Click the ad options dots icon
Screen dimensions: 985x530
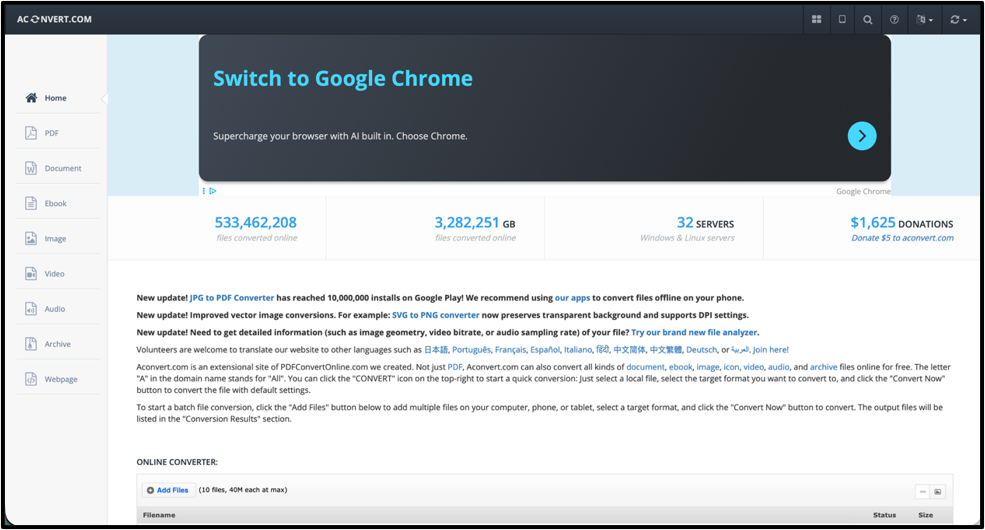click(x=204, y=191)
